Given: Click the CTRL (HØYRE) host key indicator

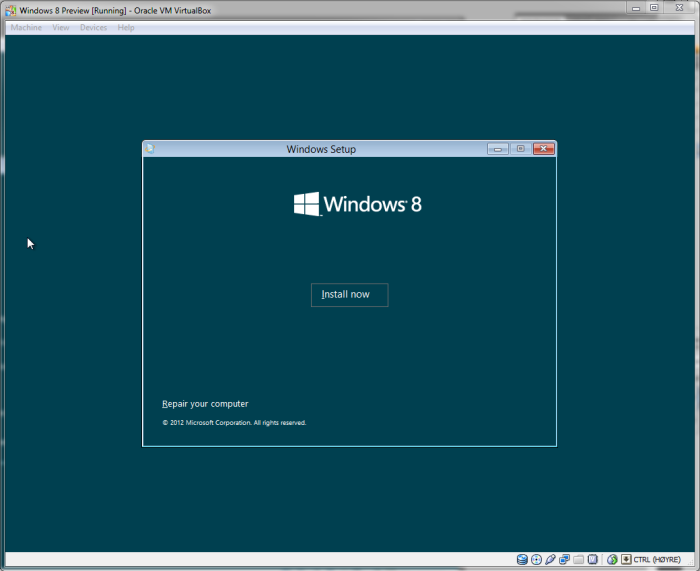Looking at the screenshot, I should 657,559.
